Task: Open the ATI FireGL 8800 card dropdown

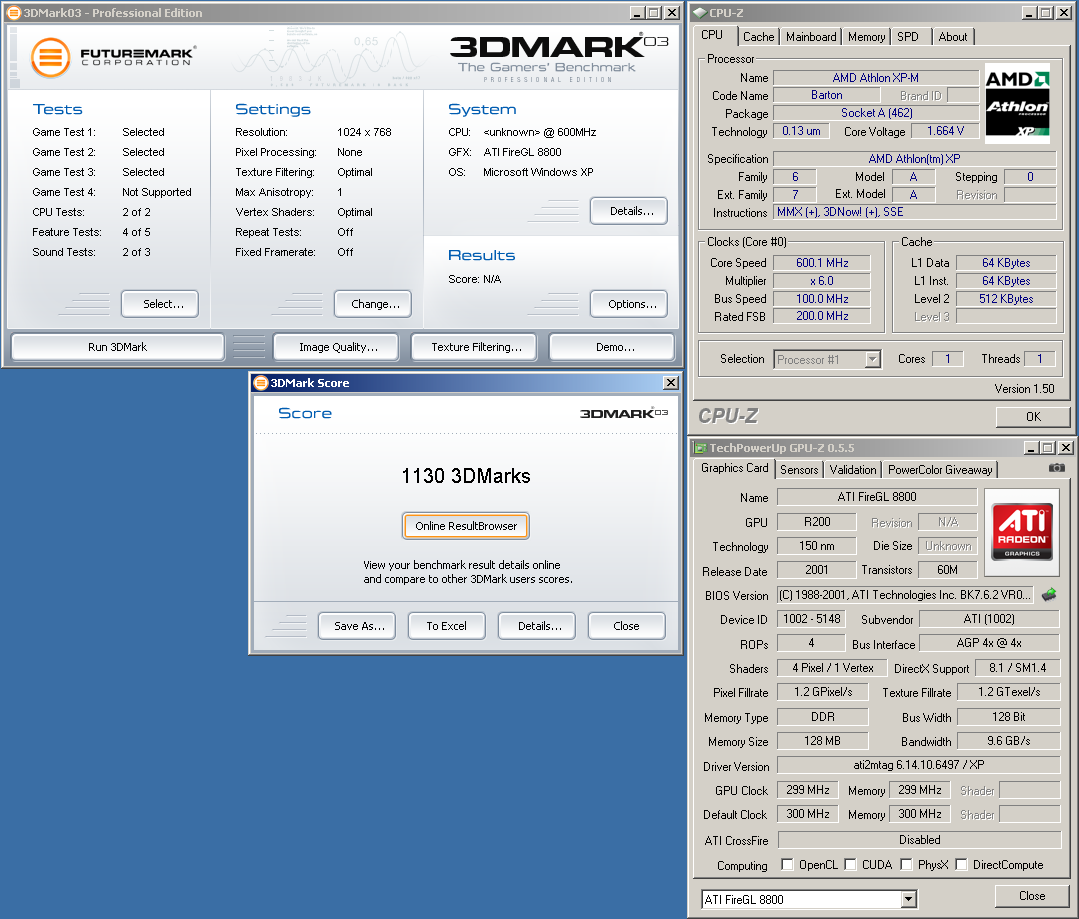Action: pyautogui.click(x=908, y=899)
